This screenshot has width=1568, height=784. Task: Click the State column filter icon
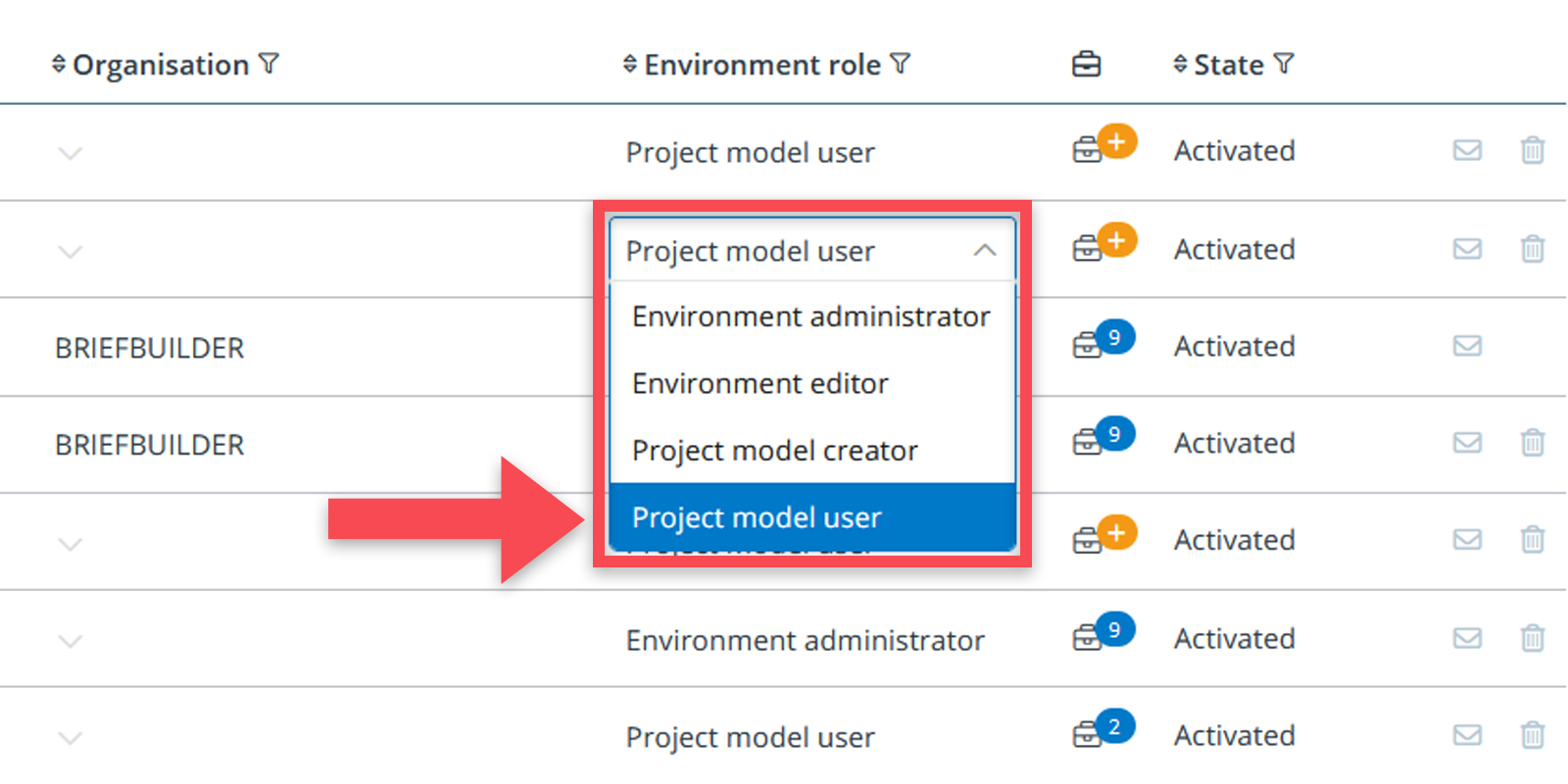1284,65
